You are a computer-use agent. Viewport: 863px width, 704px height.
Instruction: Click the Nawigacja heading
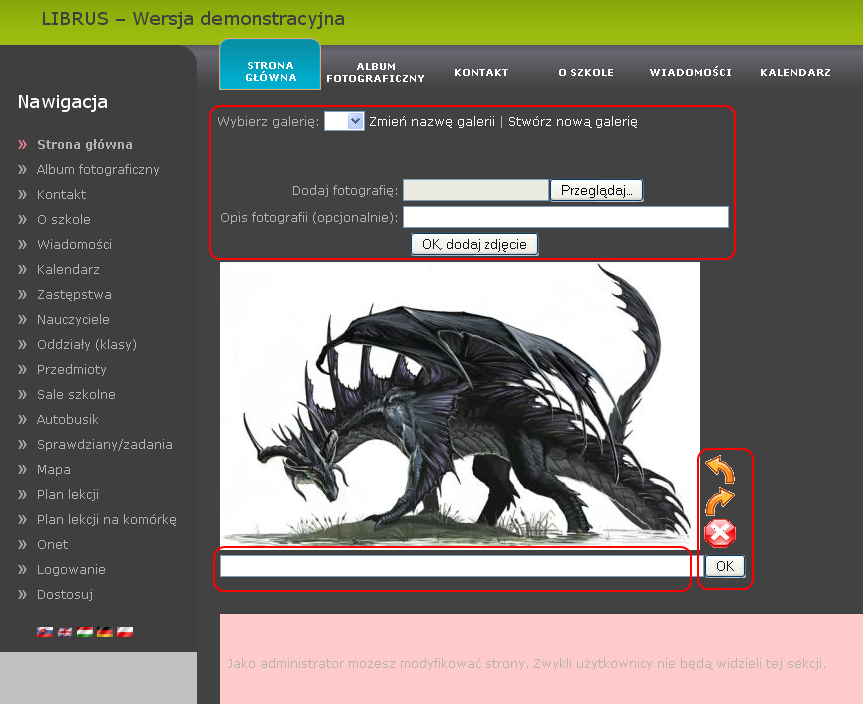click(x=63, y=102)
